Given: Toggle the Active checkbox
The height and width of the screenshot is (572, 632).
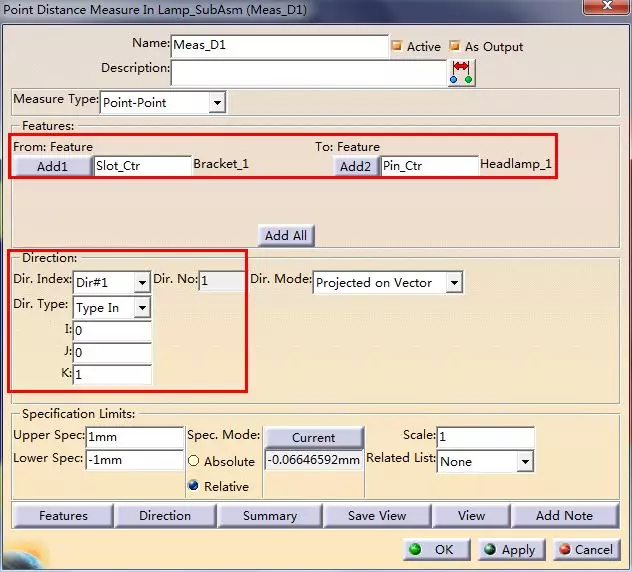Looking at the screenshot, I should click(x=397, y=46).
